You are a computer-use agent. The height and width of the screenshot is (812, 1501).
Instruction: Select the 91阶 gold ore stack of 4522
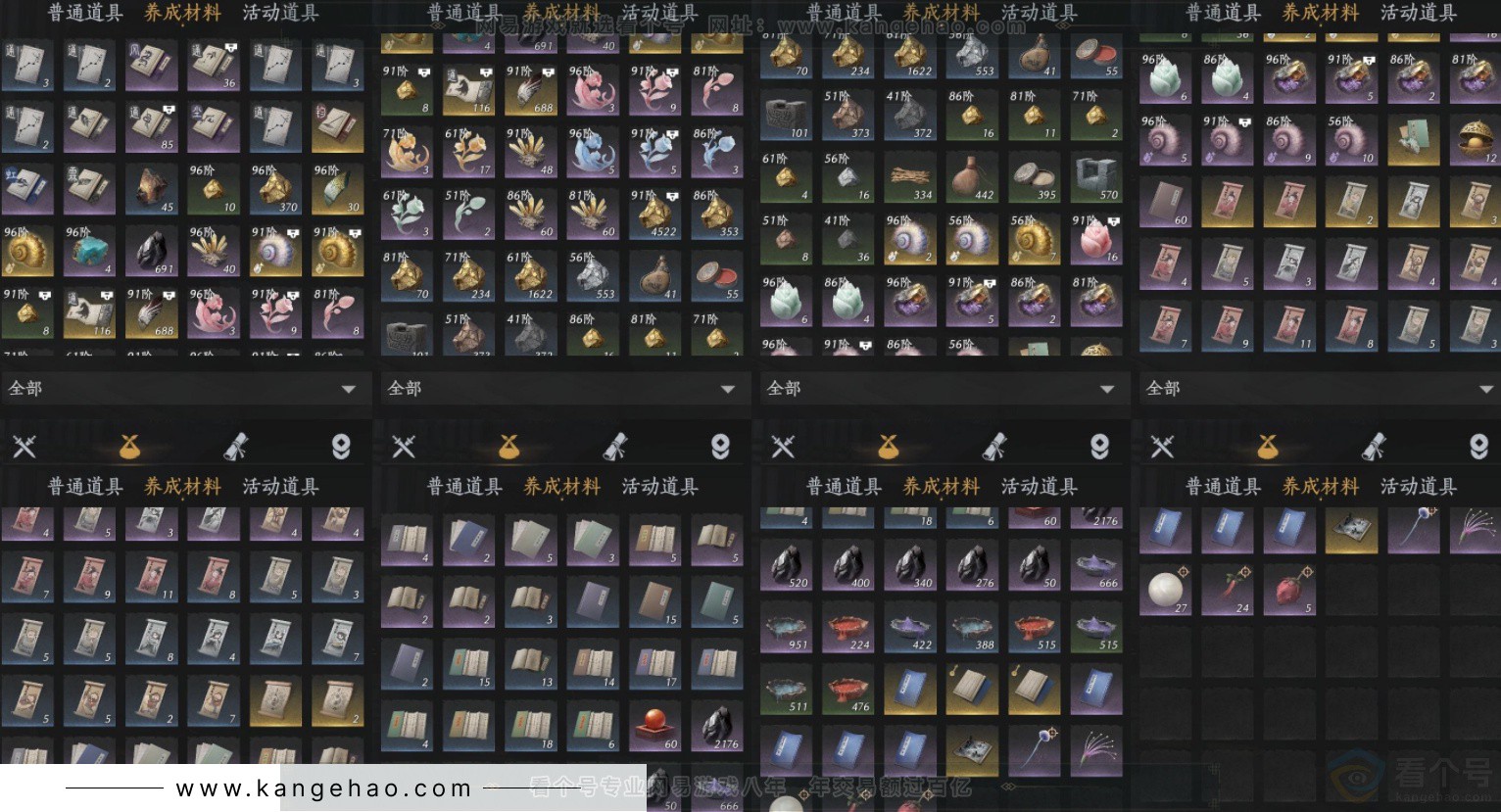[654, 215]
